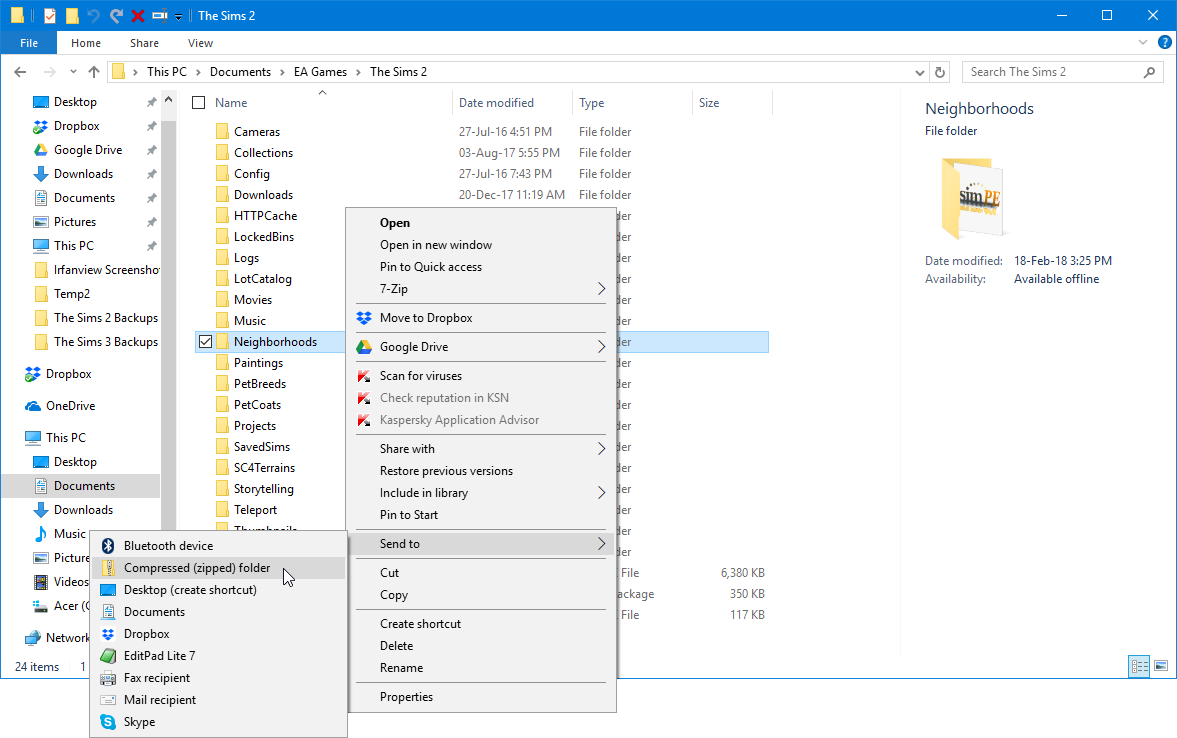This screenshot has width=1177, height=738.
Task: Click the New folder icon in title bar
Action: [x=72, y=16]
